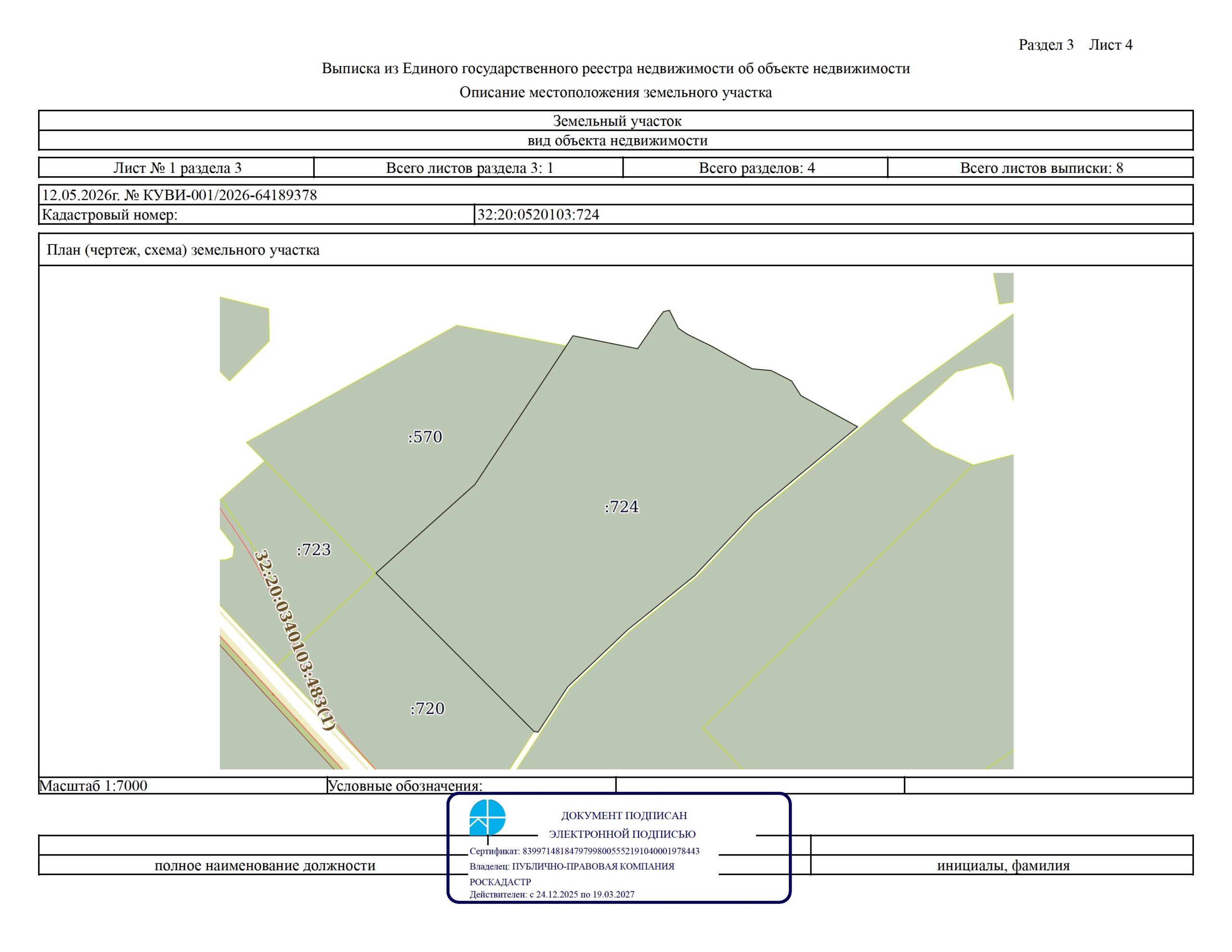Click the 'РОСКАДАСТР' word in the stamp
Image resolution: width=1232 pixels, height=952 pixels.
500,882
